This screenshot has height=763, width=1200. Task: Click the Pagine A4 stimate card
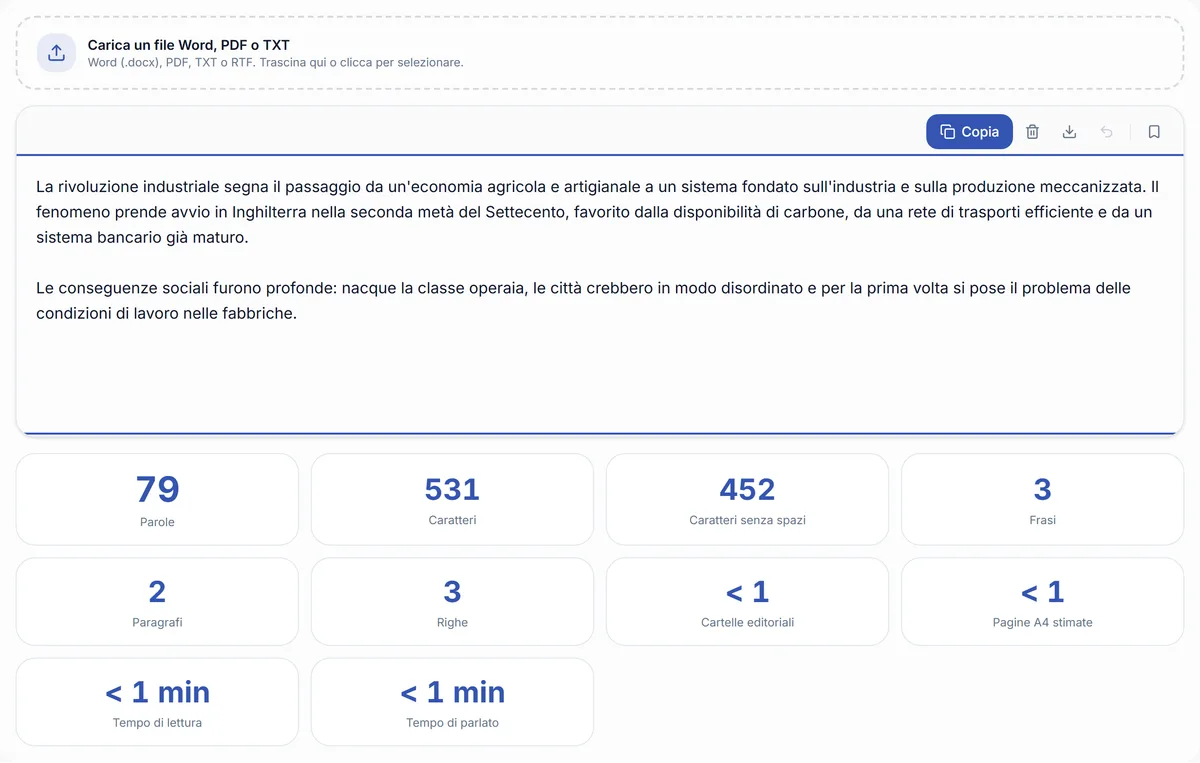[1042, 601]
